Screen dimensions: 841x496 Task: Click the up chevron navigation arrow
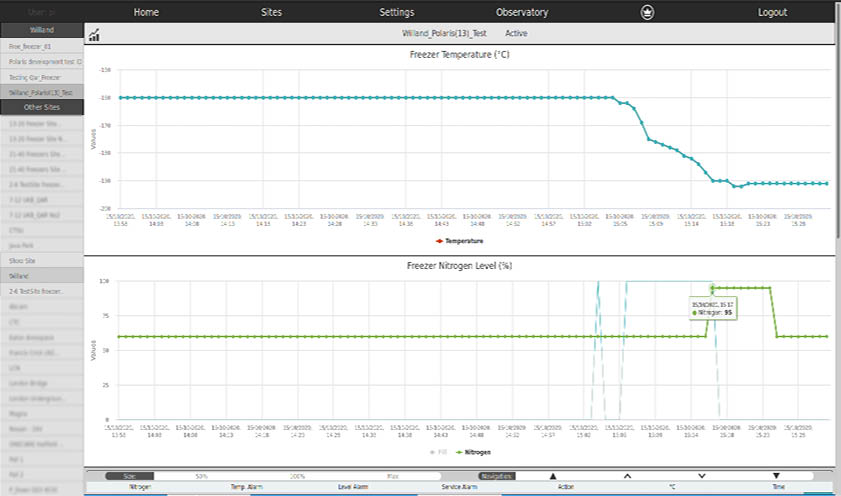pos(627,476)
